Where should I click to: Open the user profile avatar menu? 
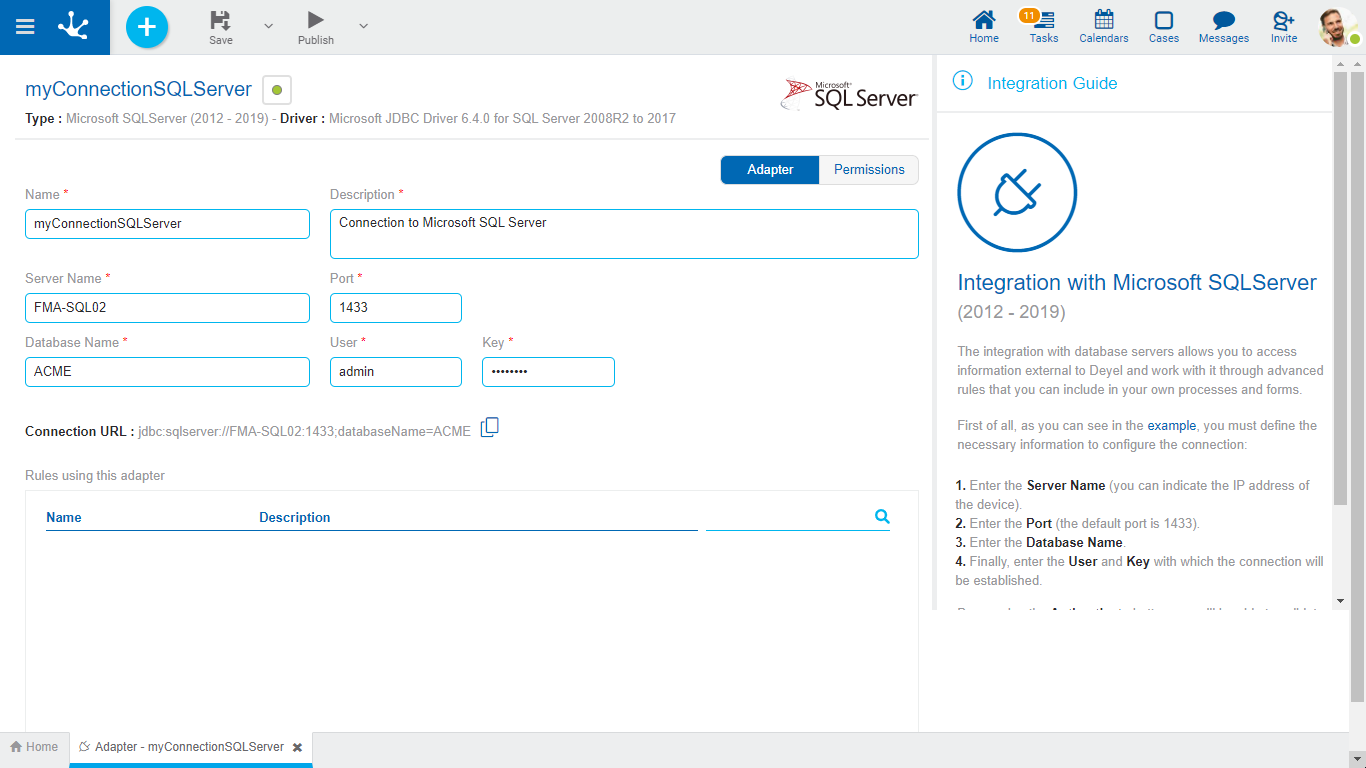tap(1337, 27)
